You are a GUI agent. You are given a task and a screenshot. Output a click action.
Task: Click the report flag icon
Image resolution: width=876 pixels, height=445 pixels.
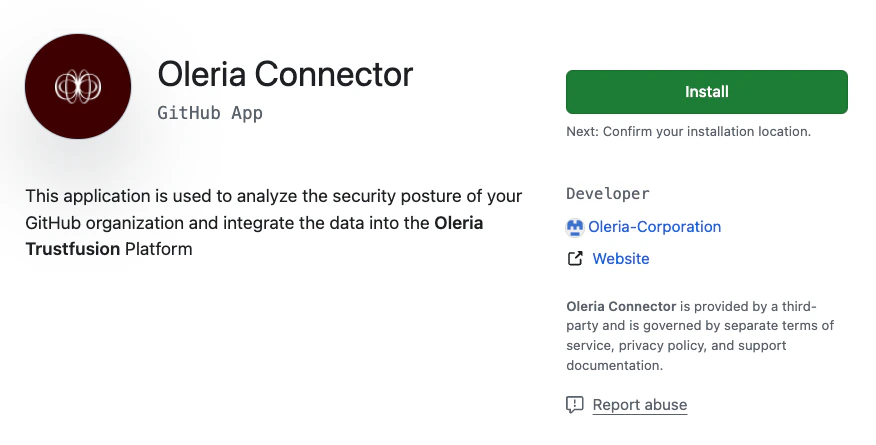[x=575, y=405]
